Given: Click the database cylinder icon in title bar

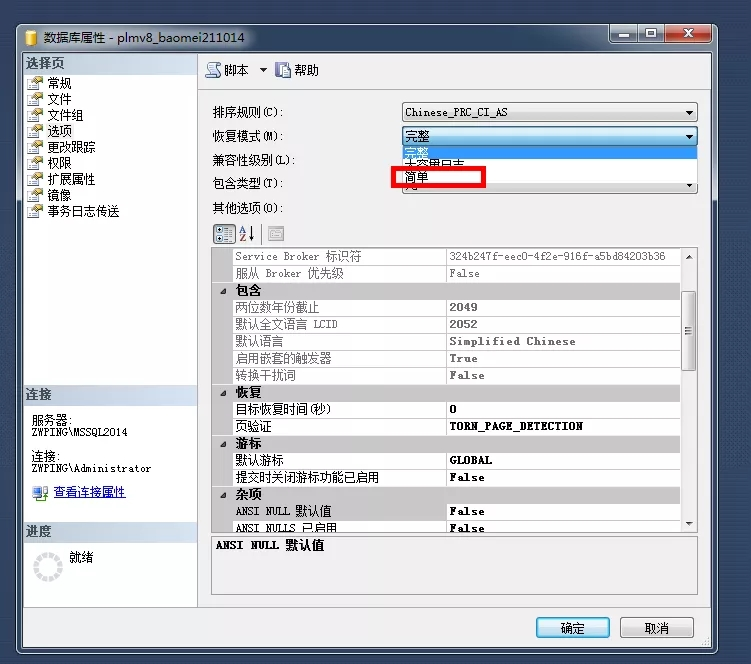Looking at the screenshot, I should pos(30,37).
